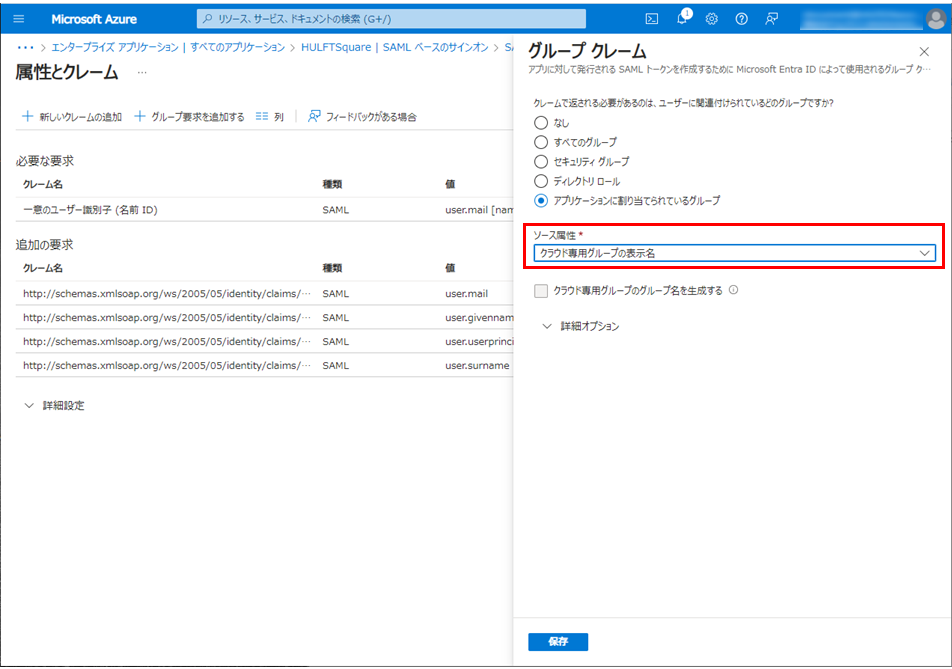Screen dimensions: 952x669
Task: Expand the 詳細設定 section
Action: (55, 406)
